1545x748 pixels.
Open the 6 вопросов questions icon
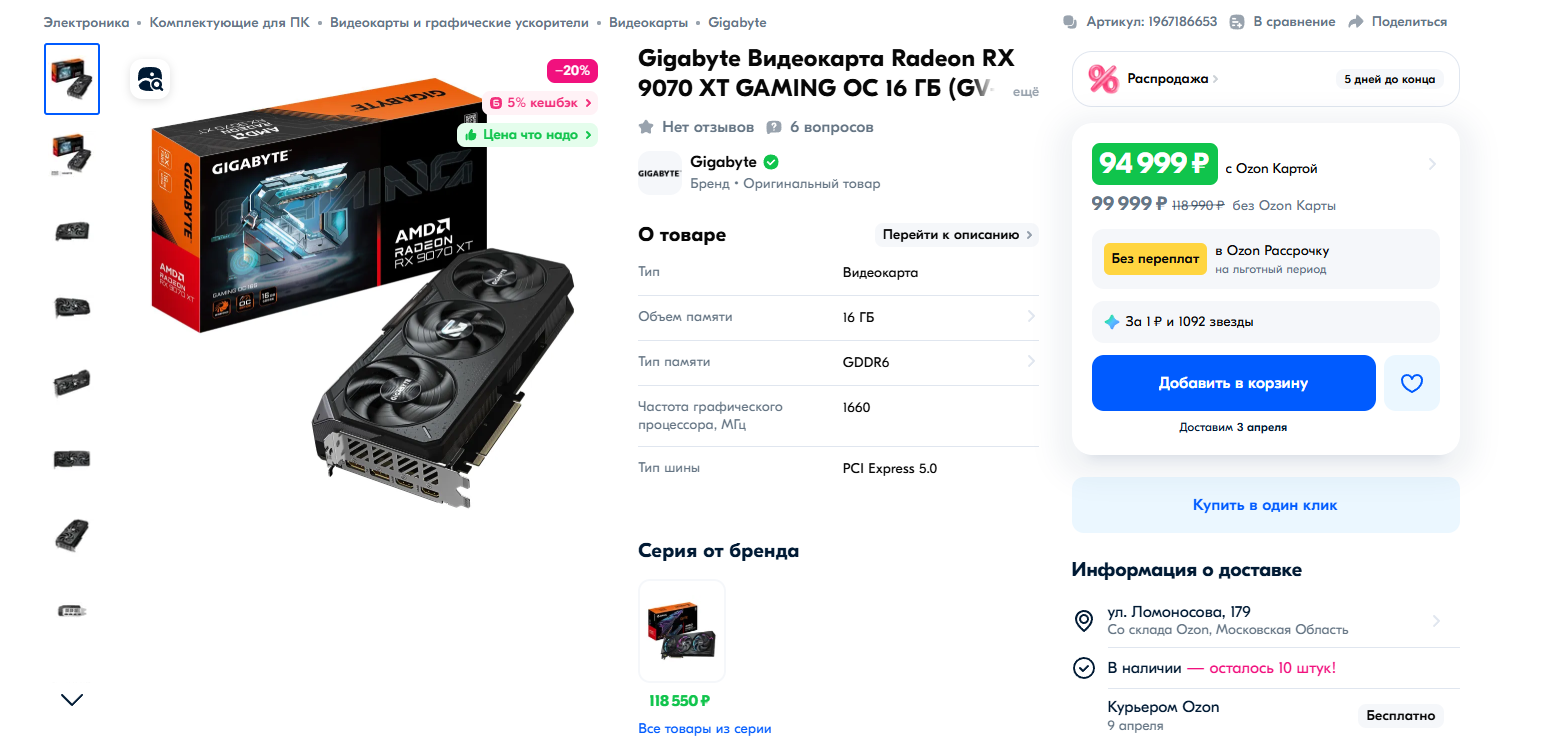[x=774, y=127]
